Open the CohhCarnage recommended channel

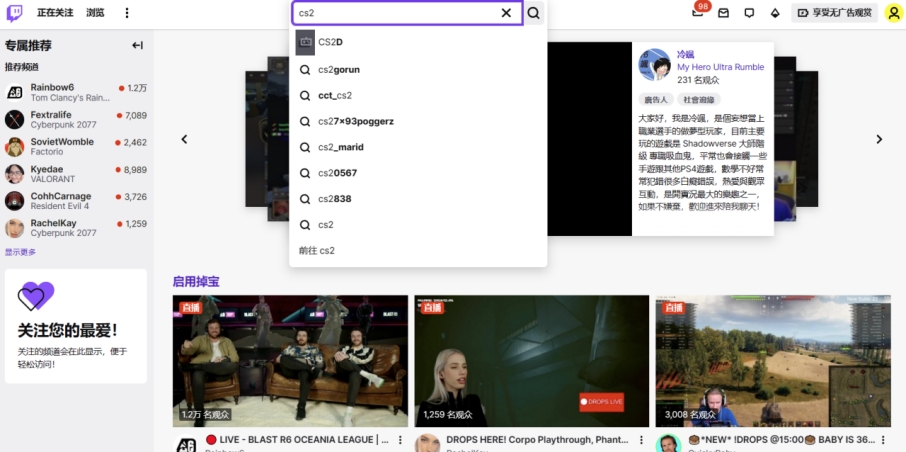coord(76,201)
